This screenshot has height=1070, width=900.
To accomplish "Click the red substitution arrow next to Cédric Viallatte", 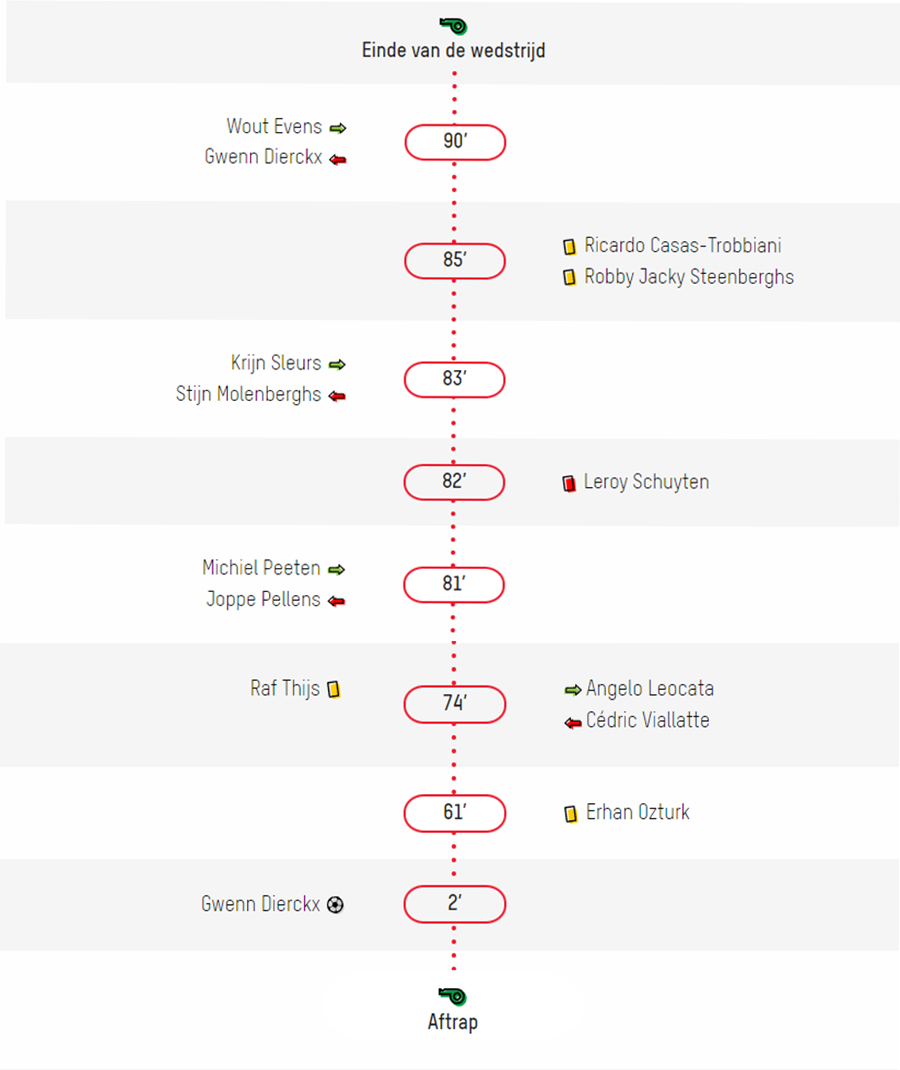I will 572,722.
